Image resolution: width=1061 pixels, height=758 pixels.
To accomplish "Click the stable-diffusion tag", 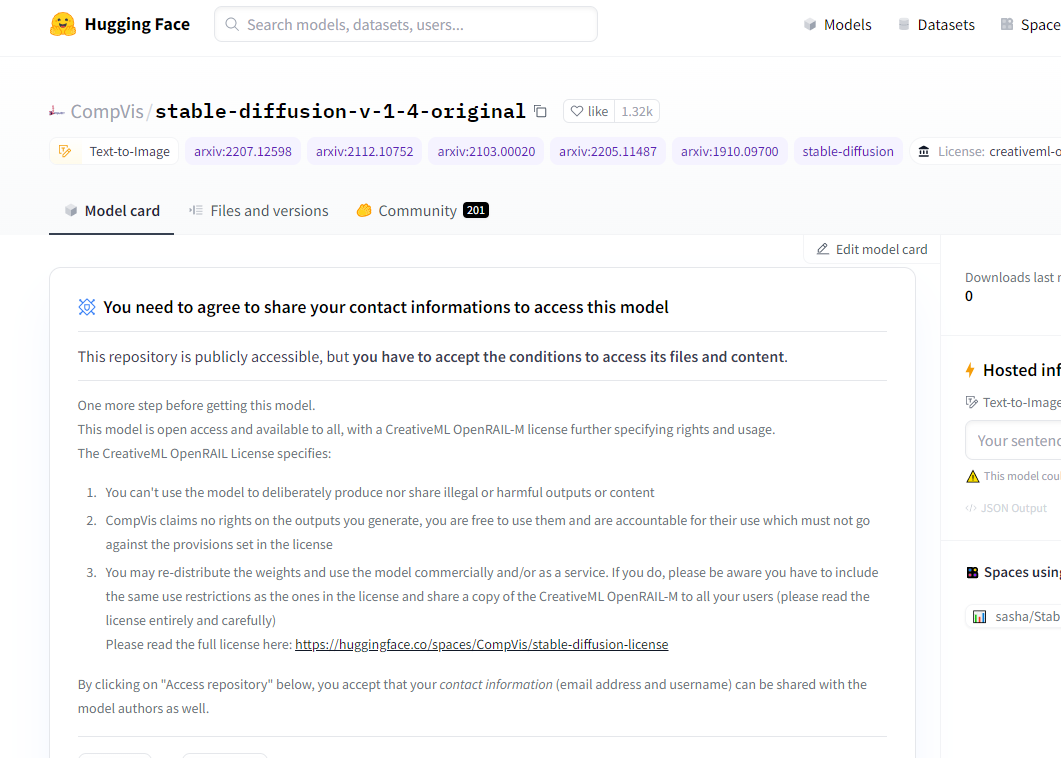I will tap(848, 151).
